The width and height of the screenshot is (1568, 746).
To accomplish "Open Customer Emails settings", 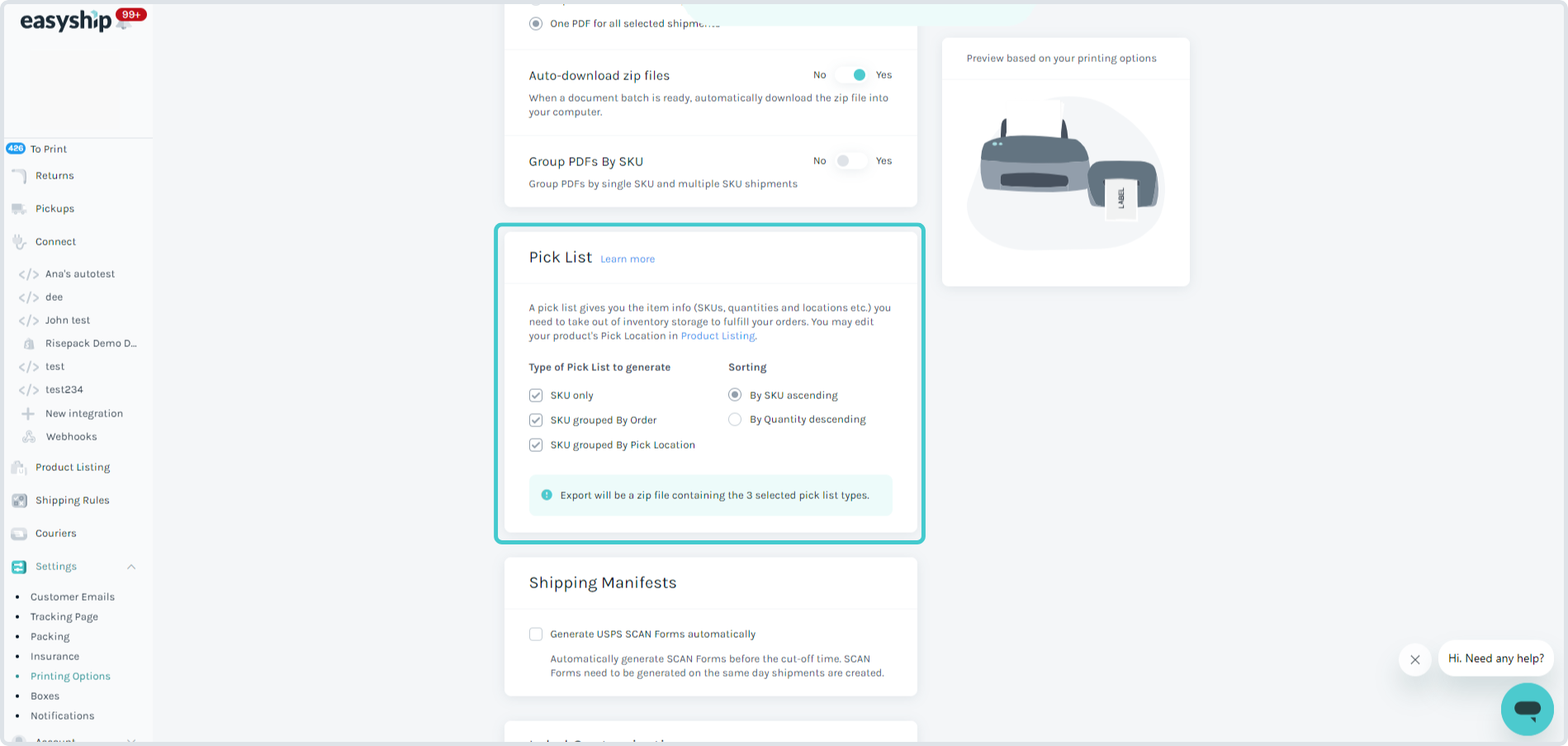I will [73, 597].
